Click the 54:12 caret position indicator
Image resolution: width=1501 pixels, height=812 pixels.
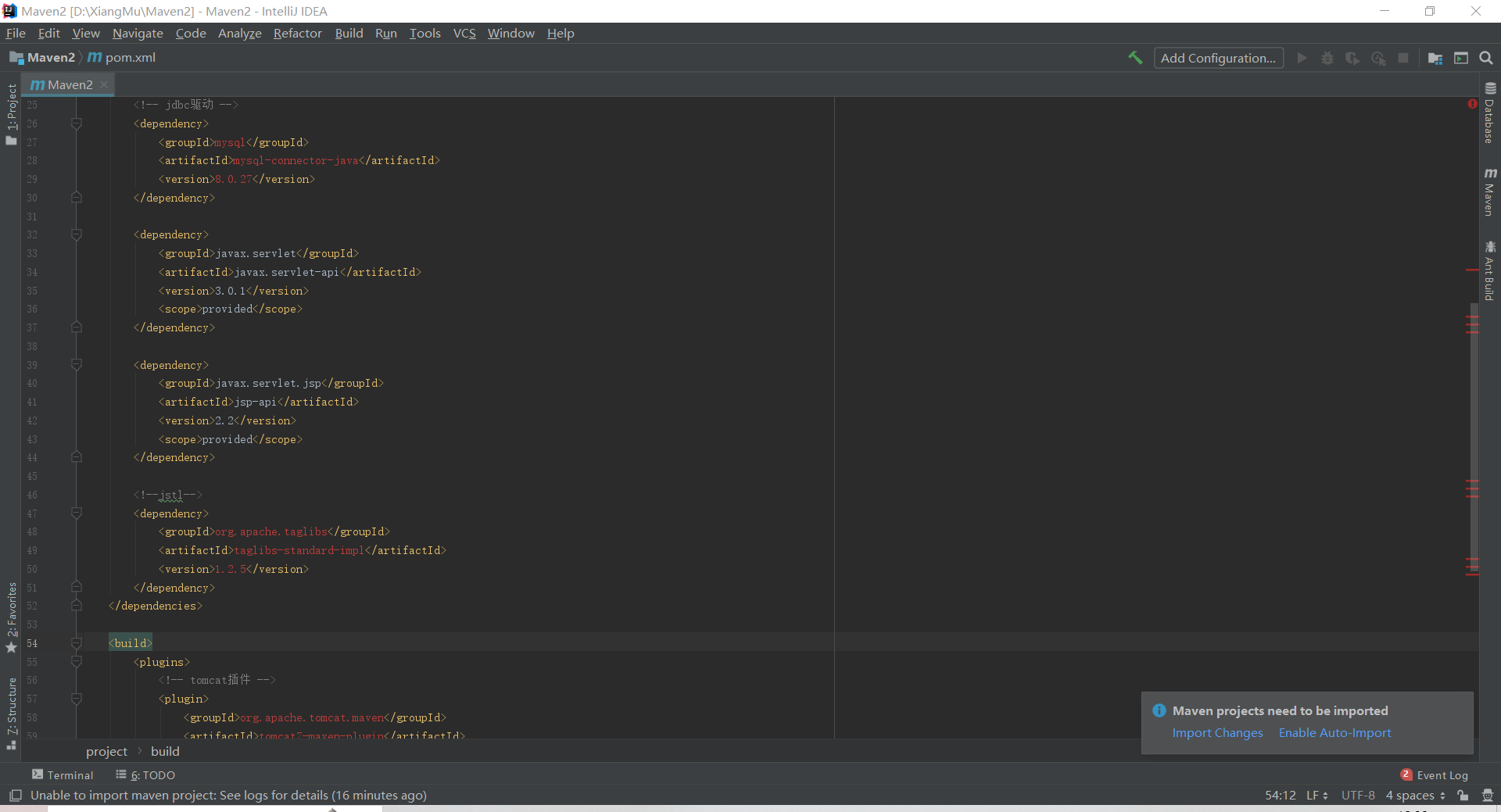tap(1281, 796)
